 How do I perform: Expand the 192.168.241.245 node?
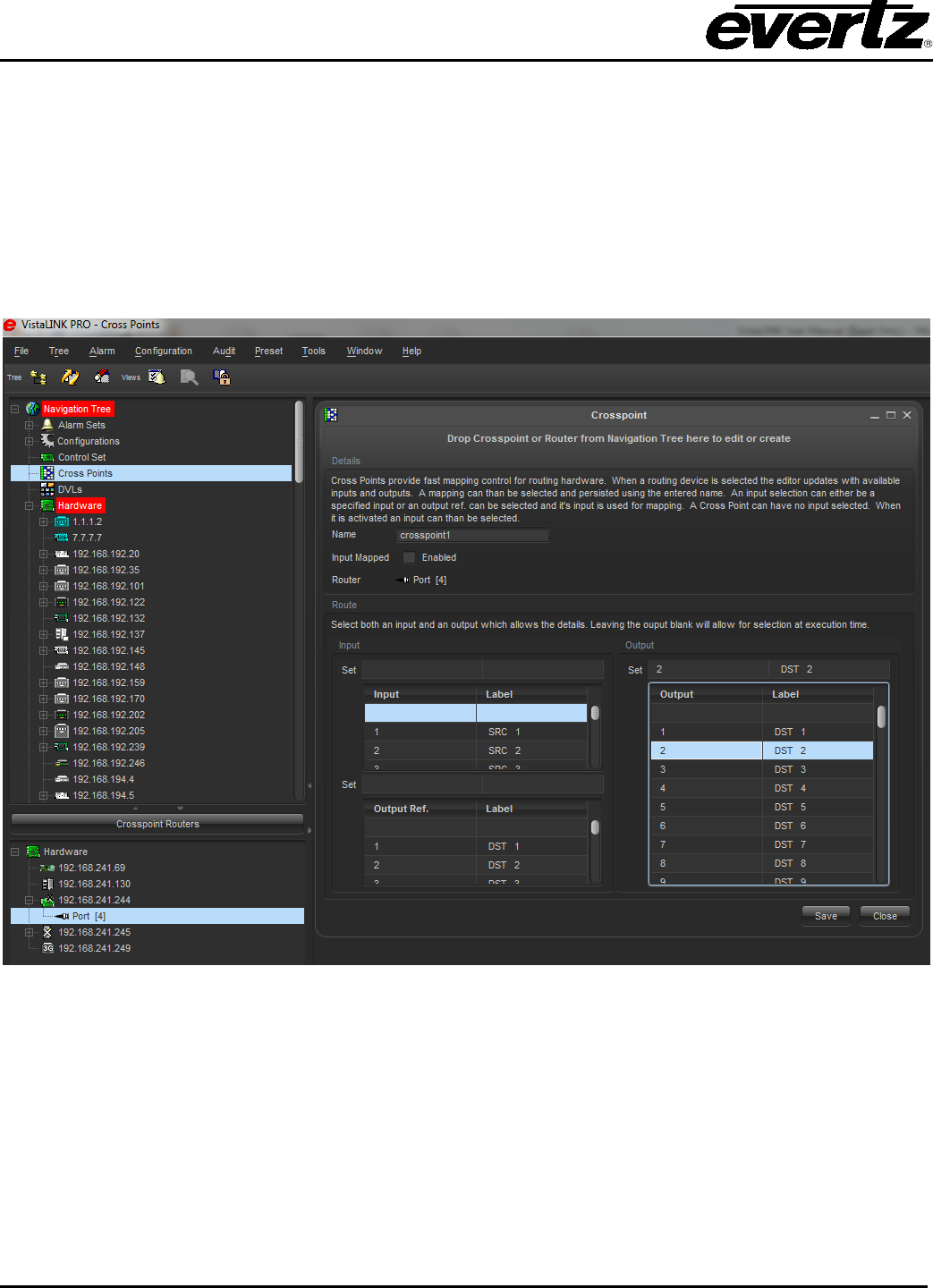pos(29,932)
